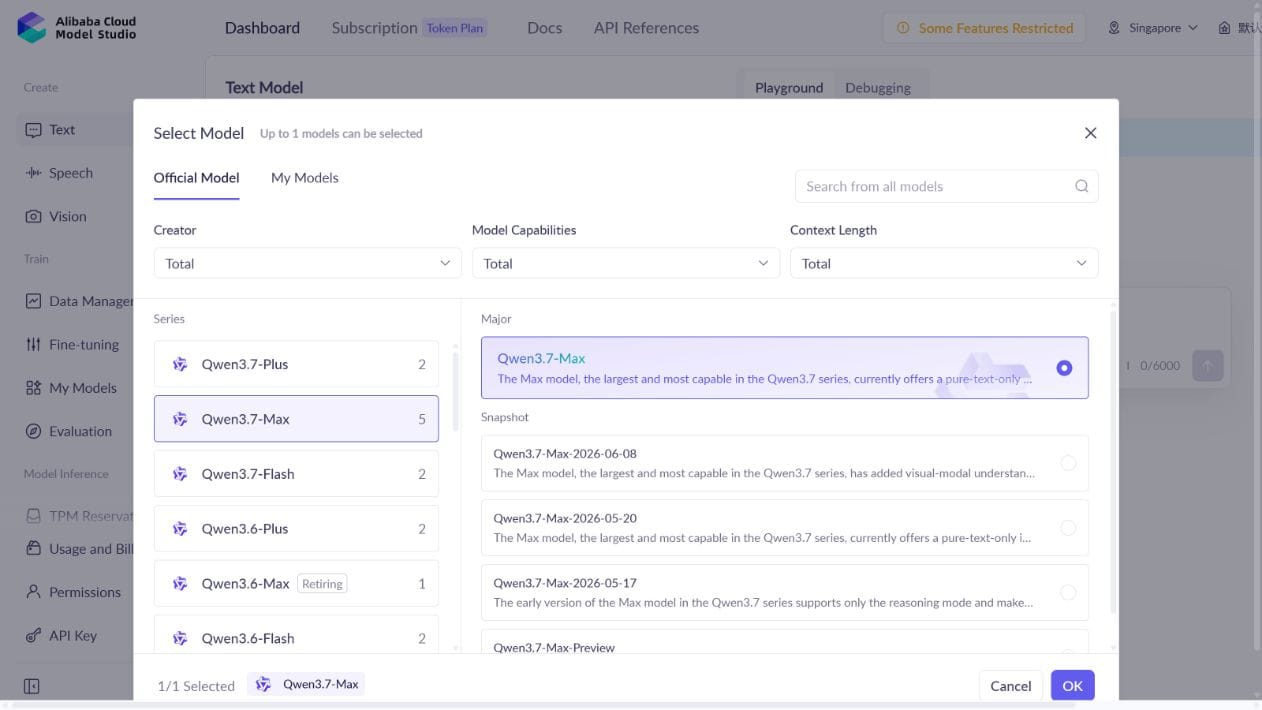1262x710 pixels.
Task: Click the Cancel button
Action: (x=1010, y=685)
